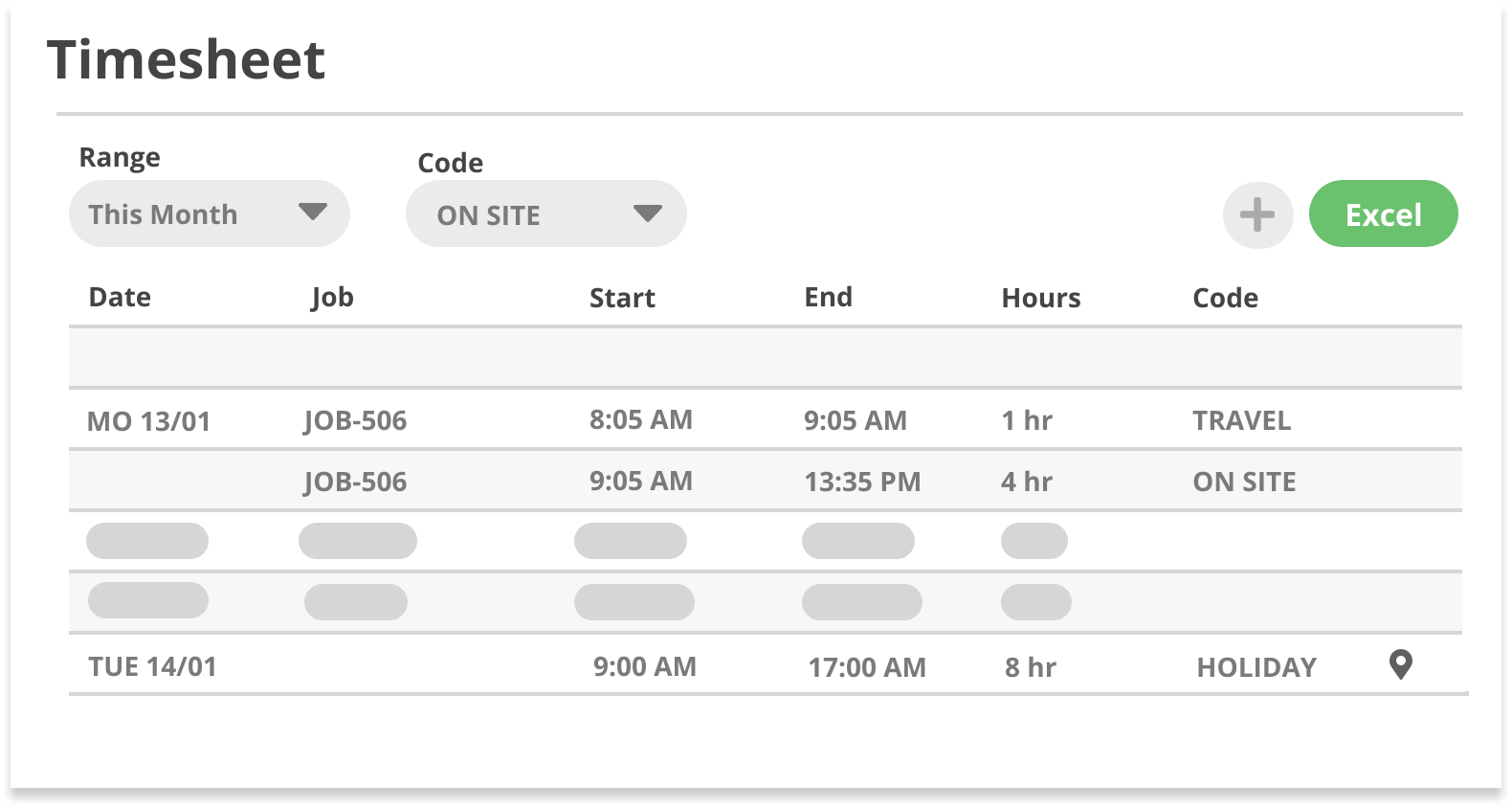
Task: Click the Start column header
Action: click(x=622, y=298)
